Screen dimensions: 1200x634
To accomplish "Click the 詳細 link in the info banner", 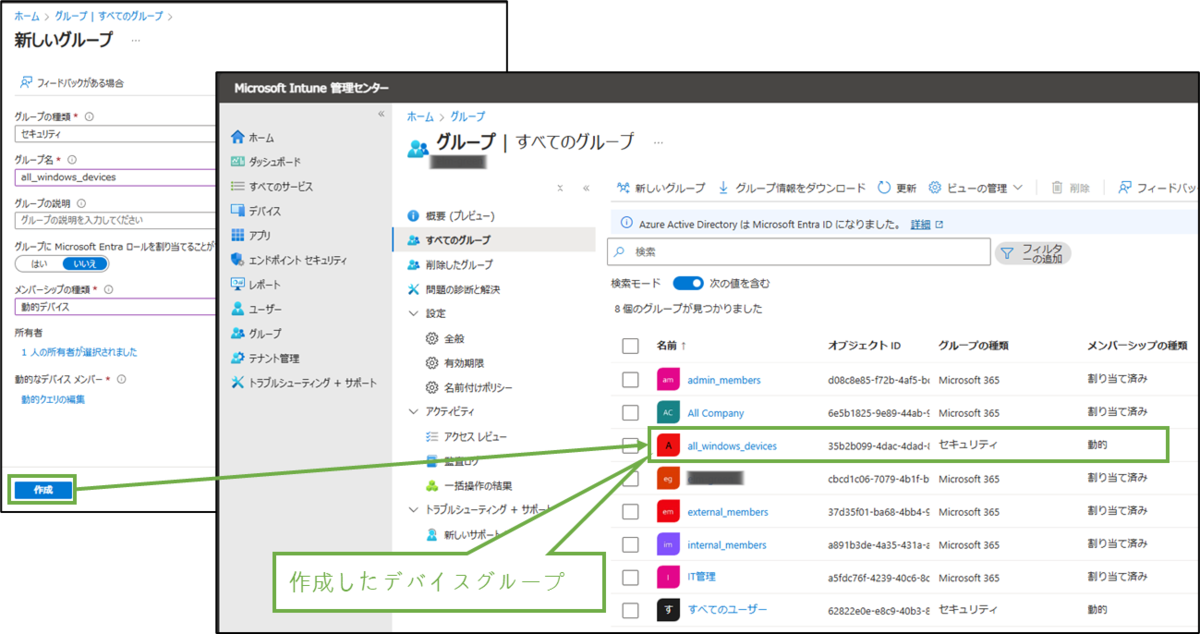I will (920, 224).
